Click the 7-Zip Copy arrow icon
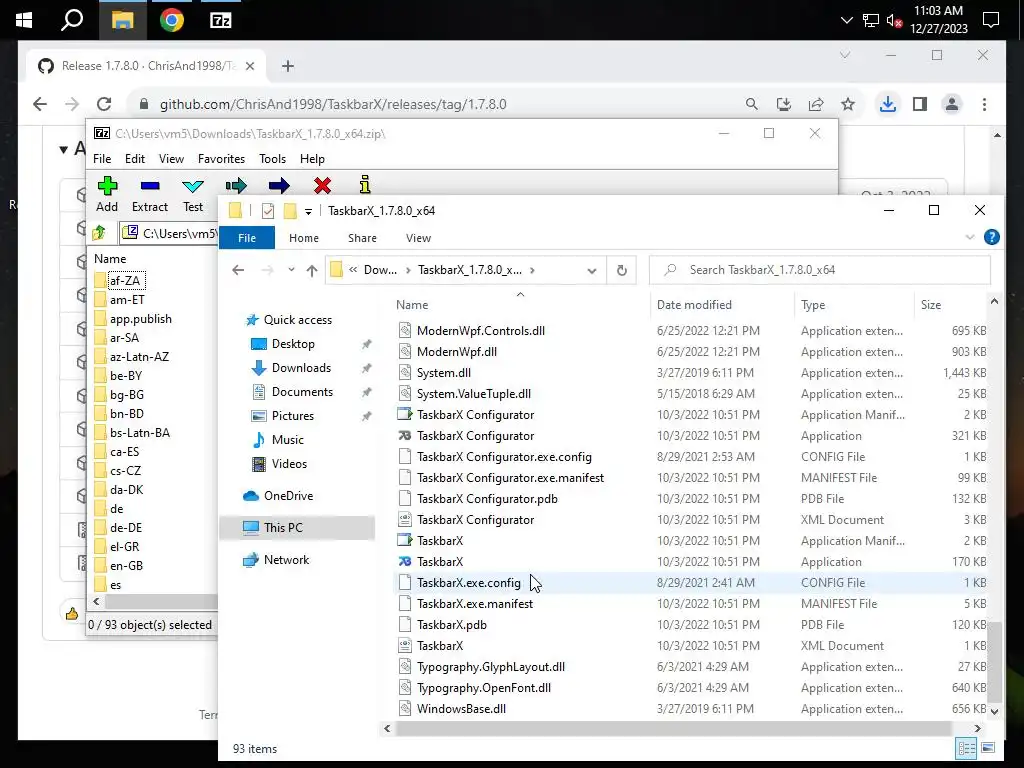This screenshot has height=768, width=1024. 236,186
